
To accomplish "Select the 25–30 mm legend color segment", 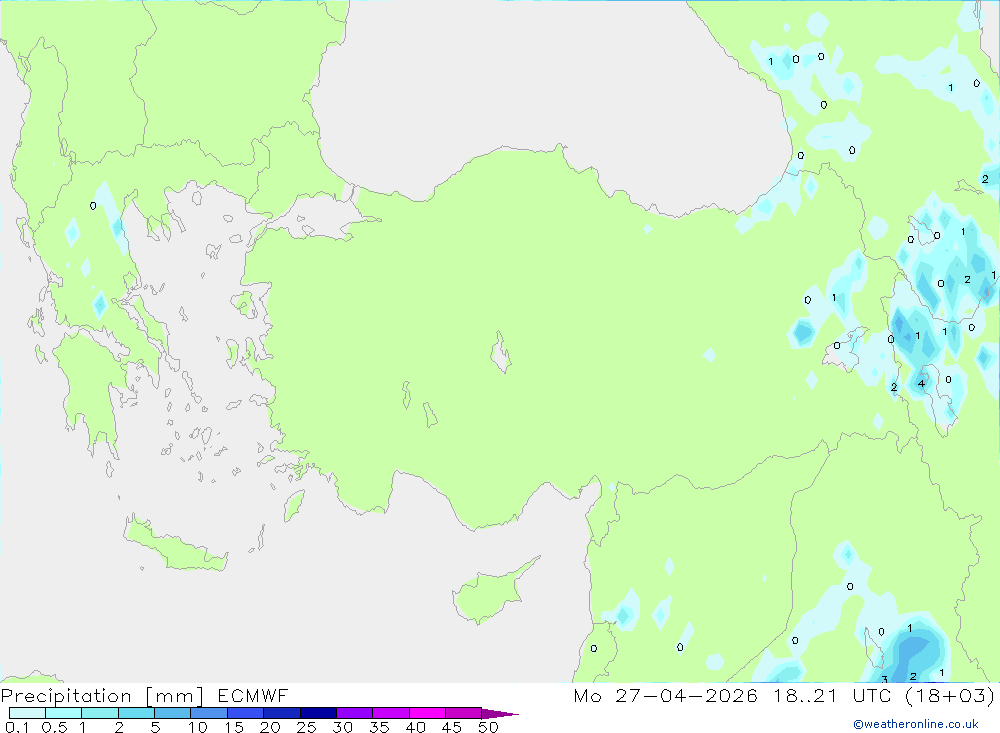I will coord(318,713).
